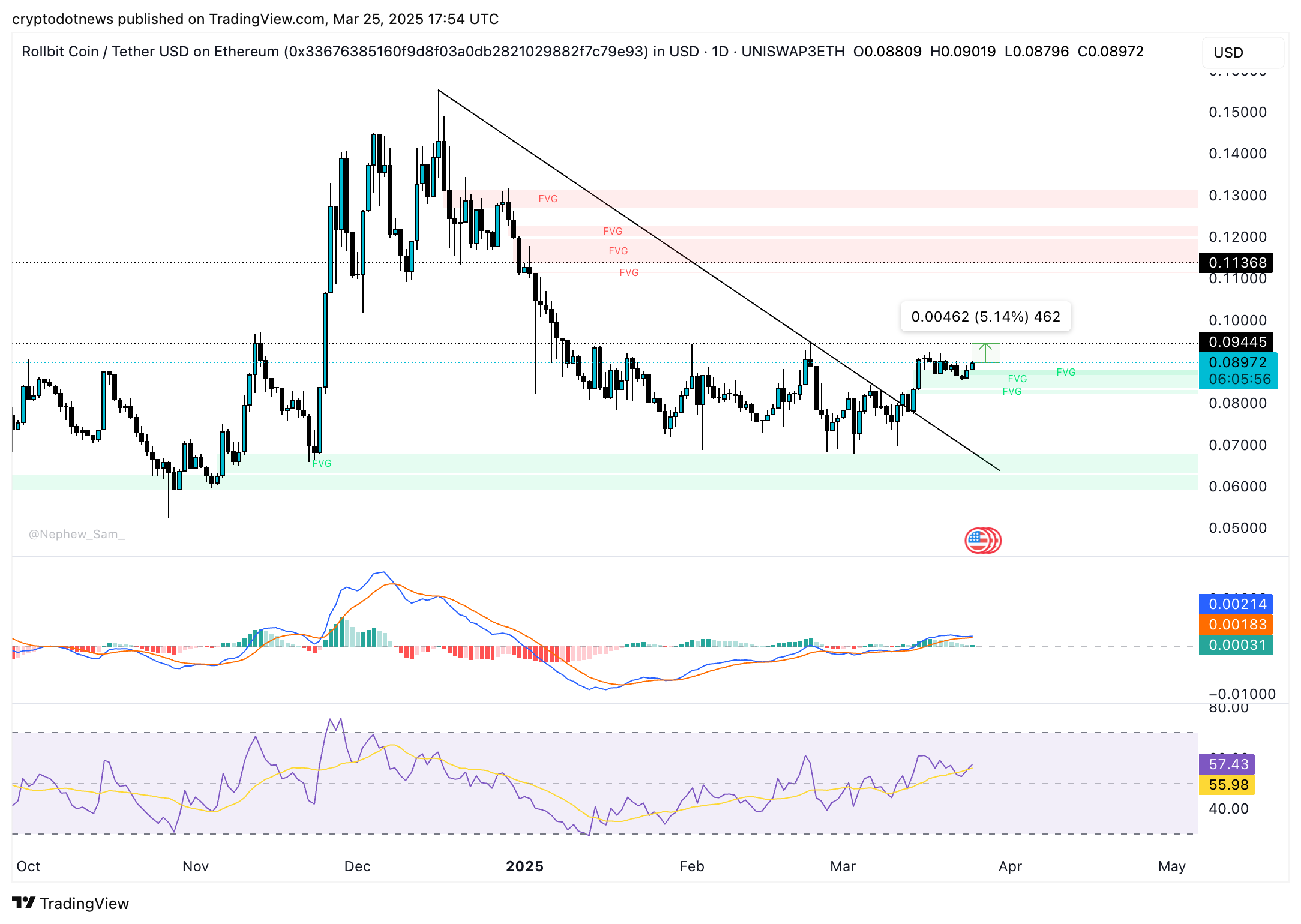Viewport: 1301px width, 924px height.
Task: Click the US flag economic events icon
Action: tap(982, 539)
